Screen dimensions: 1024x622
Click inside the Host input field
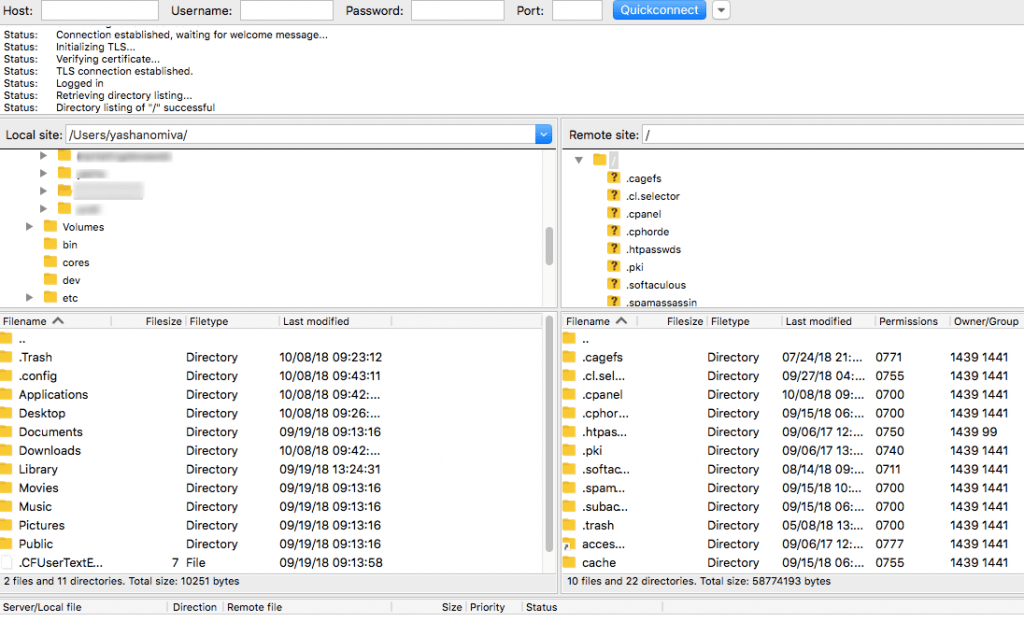[98, 10]
